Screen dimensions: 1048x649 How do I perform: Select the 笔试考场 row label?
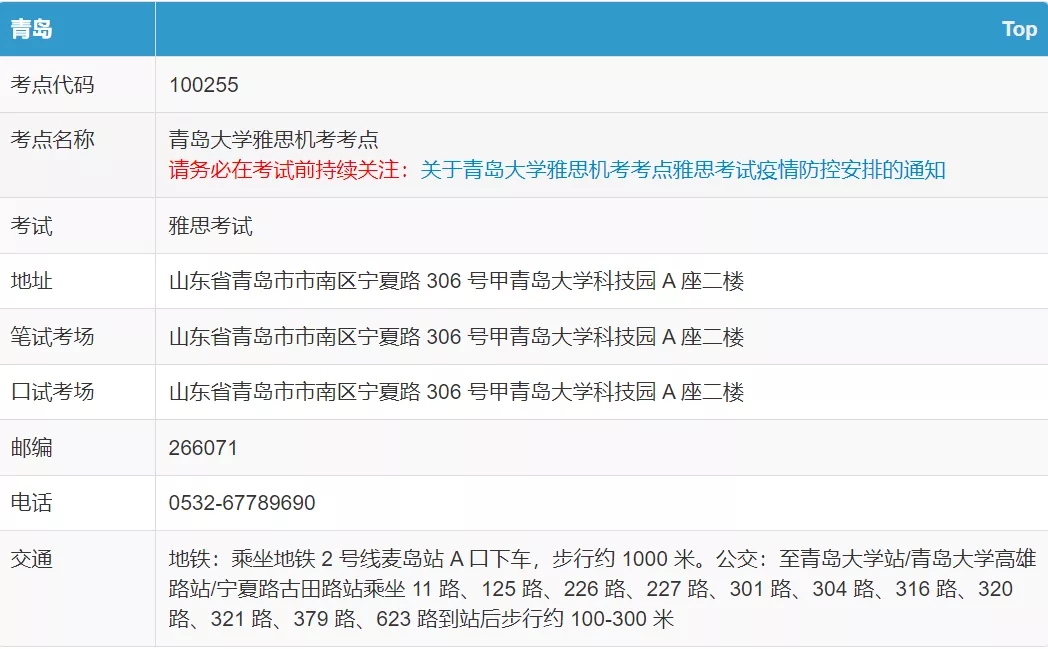[x=53, y=336]
